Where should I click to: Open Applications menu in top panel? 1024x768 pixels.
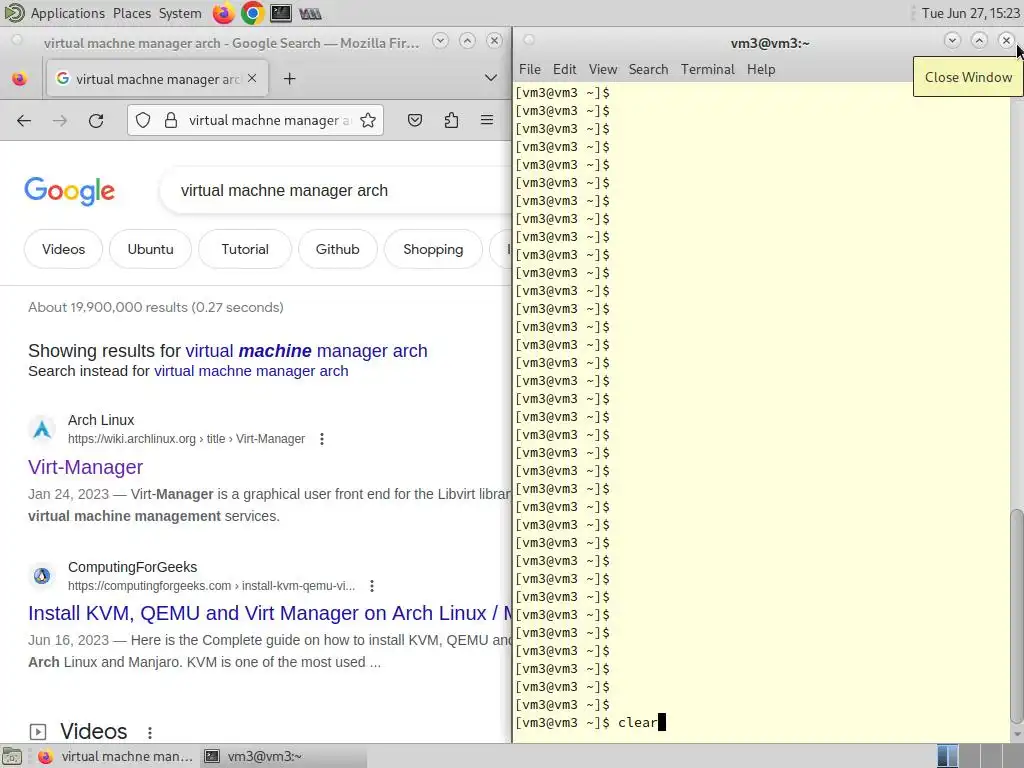67,13
